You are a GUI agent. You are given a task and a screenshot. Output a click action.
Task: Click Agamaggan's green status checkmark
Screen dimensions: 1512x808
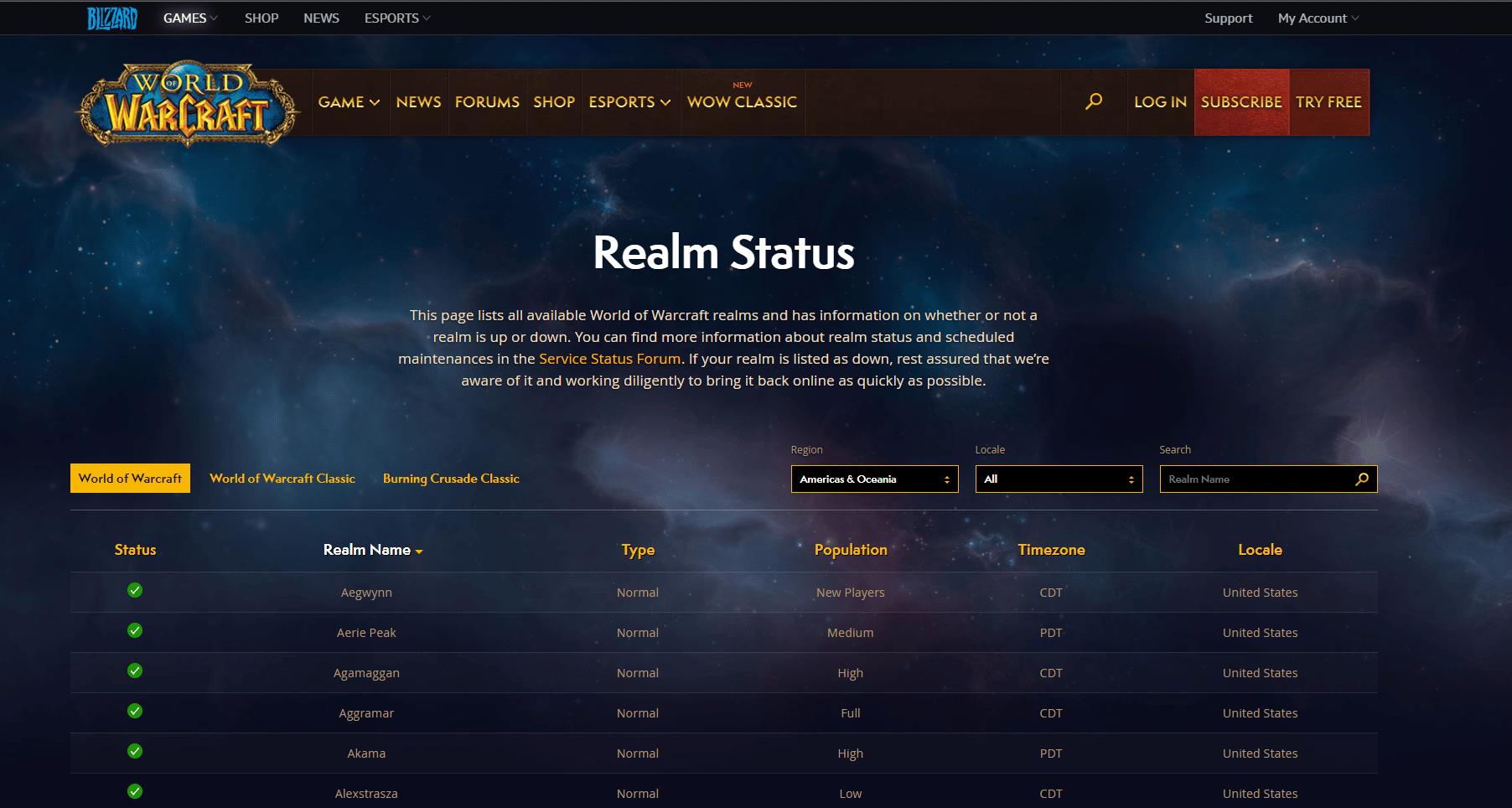[x=135, y=671]
